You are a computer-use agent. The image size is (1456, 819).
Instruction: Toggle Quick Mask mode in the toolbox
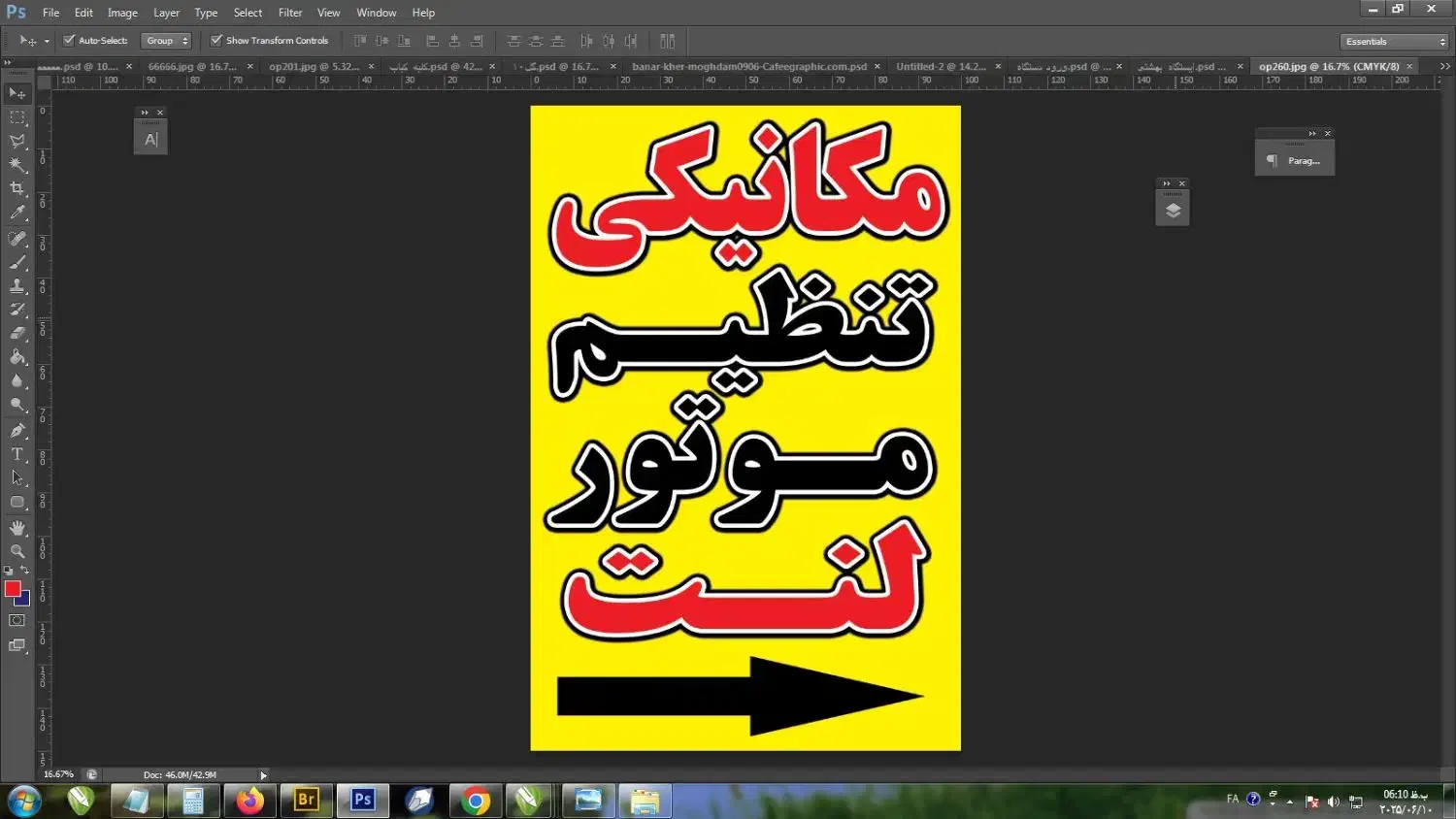(17, 621)
